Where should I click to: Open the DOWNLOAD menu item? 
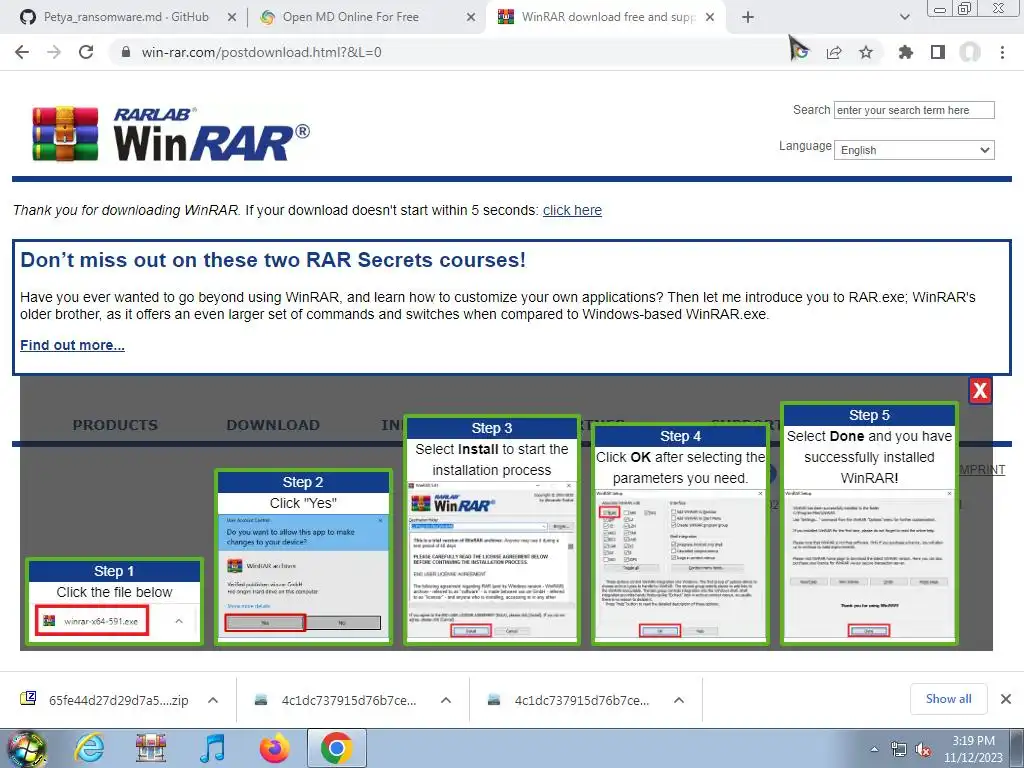pos(273,425)
